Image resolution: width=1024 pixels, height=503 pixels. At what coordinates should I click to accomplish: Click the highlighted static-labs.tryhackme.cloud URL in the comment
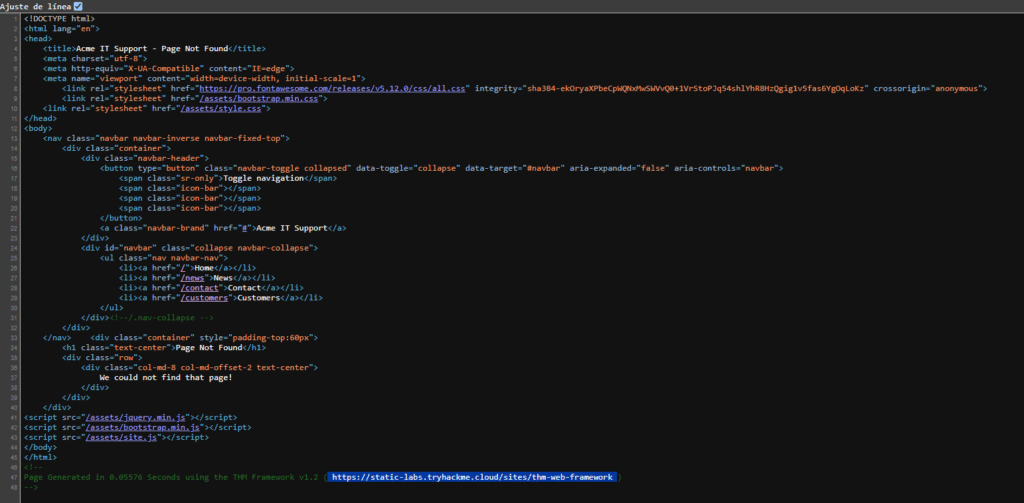coord(472,477)
